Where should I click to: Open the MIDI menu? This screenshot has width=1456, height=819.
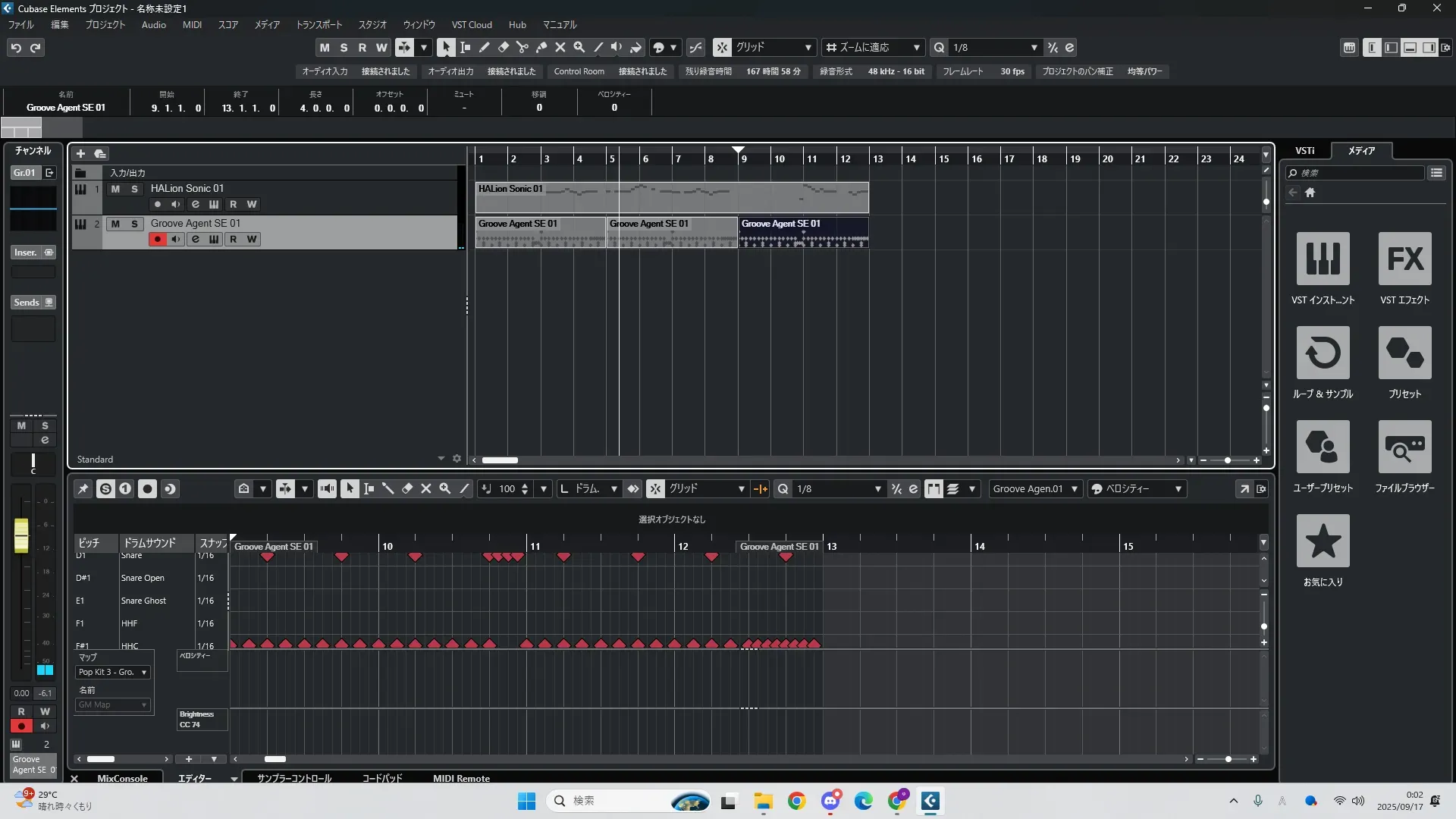(192, 24)
